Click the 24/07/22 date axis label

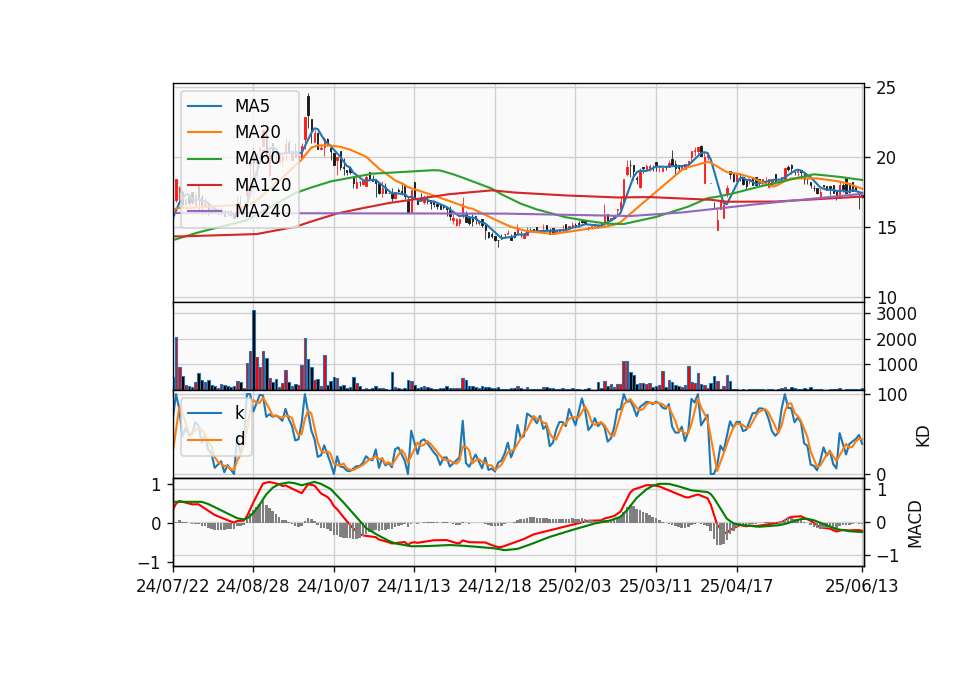[x=173, y=586]
